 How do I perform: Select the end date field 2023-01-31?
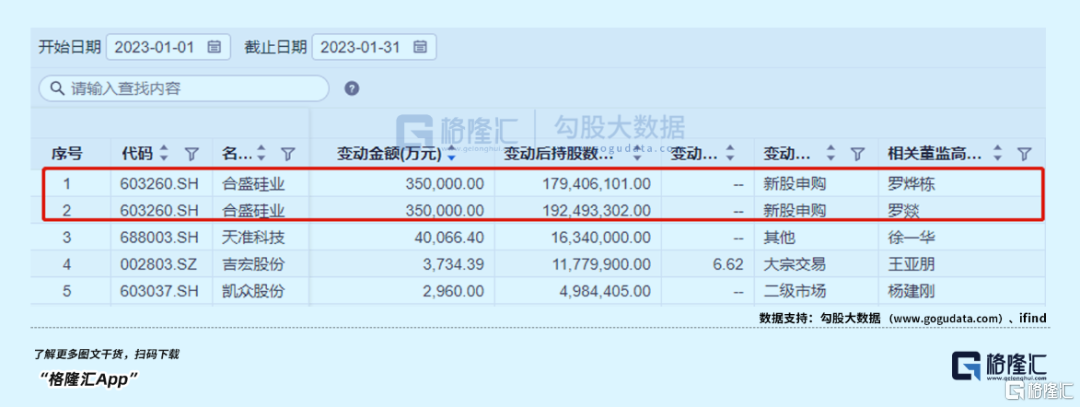(374, 47)
